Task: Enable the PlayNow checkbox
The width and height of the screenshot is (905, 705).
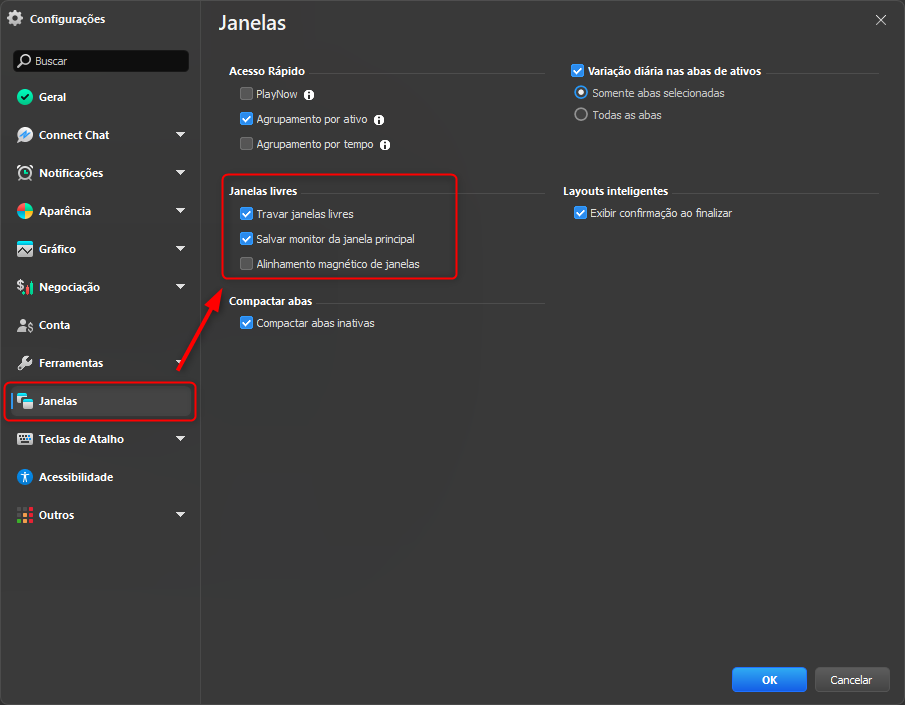Action: (x=246, y=94)
